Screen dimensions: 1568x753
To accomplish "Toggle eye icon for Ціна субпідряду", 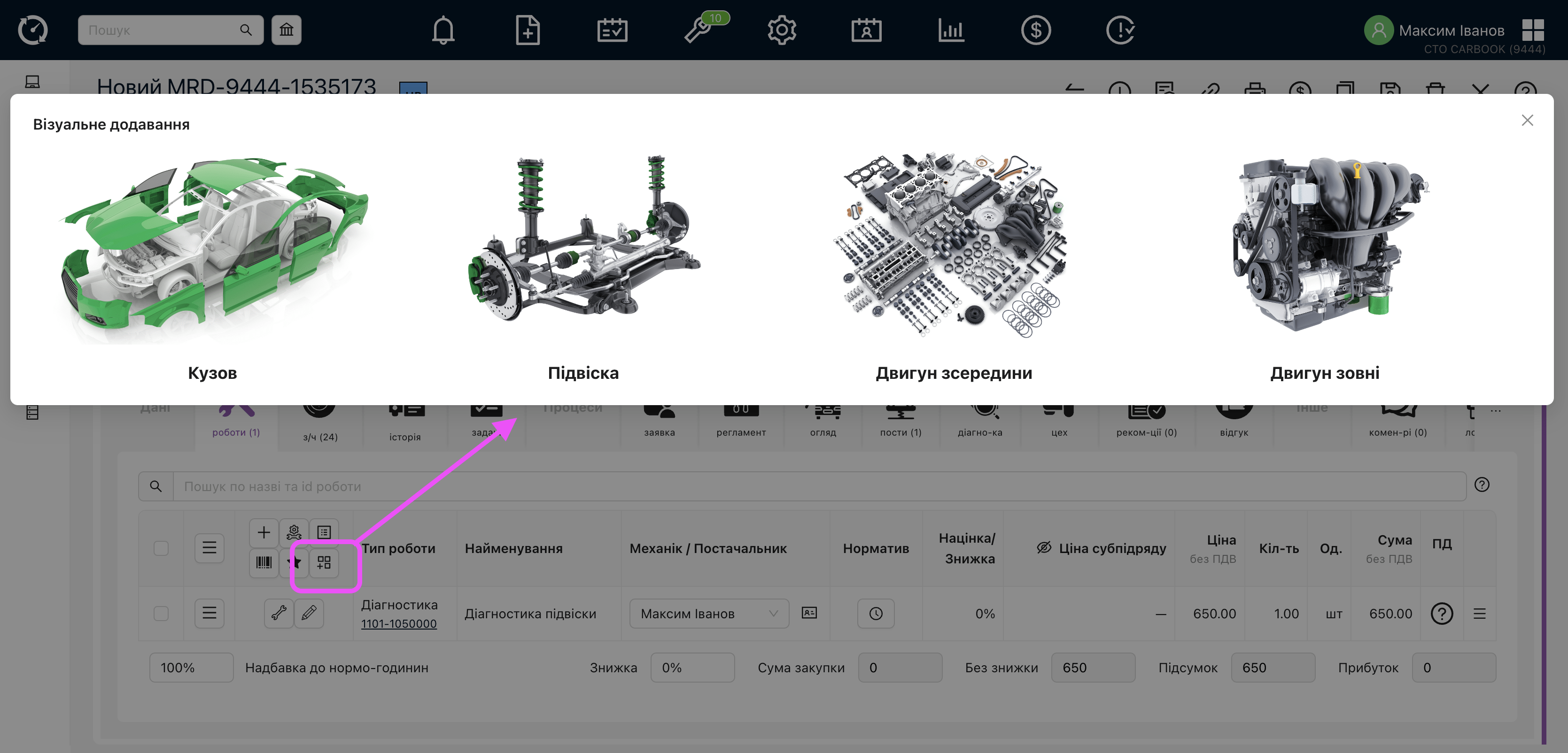I will tap(1044, 547).
